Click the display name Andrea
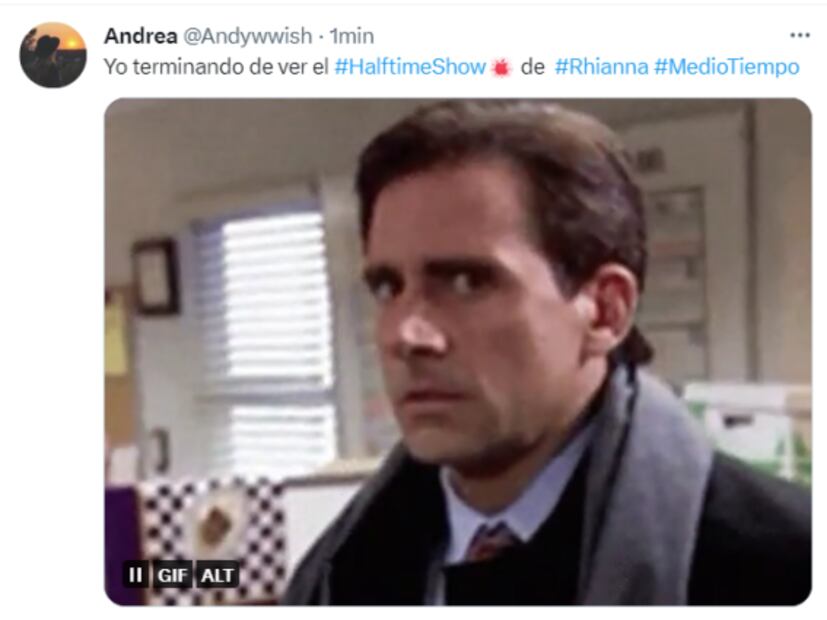Image resolution: width=827 pixels, height=620 pixels. pos(140,36)
